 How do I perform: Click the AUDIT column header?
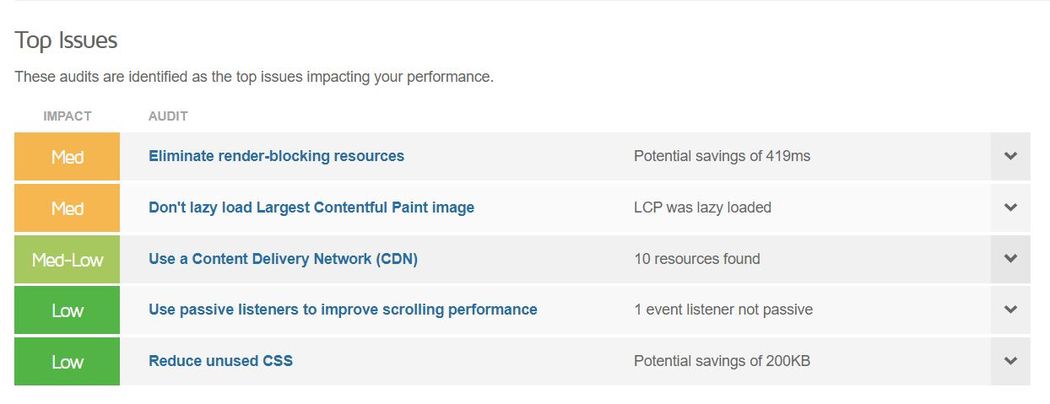(x=168, y=116)
